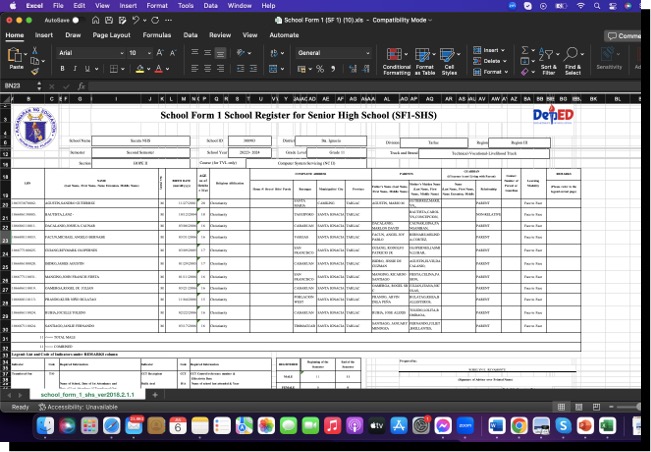The image size is (651, 452).
Task: Open the font size 10 dropdown
Action: tap(149, 53)
